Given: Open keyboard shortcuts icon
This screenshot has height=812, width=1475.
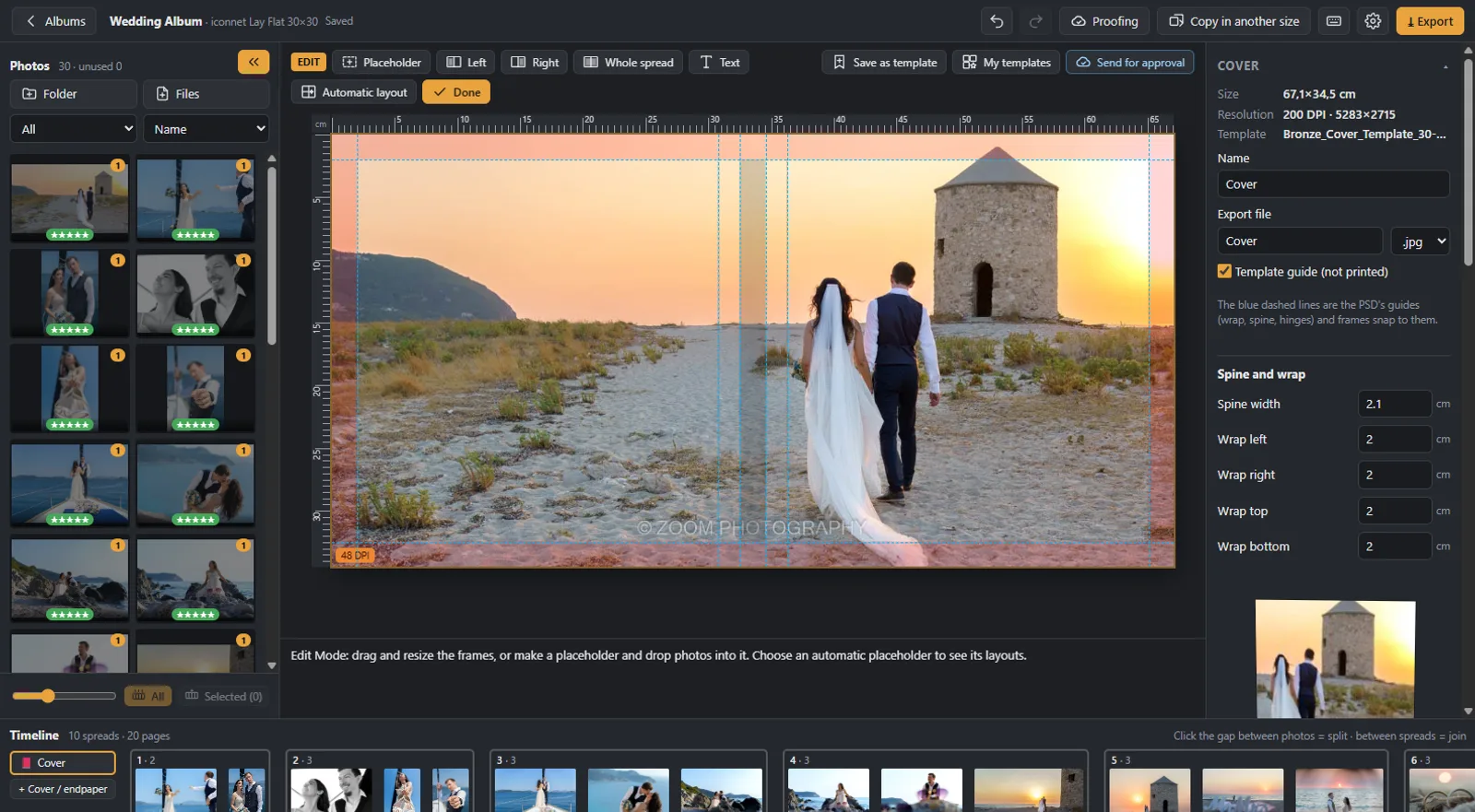Looking at the screenshot, I should (x=1334, y=21).
